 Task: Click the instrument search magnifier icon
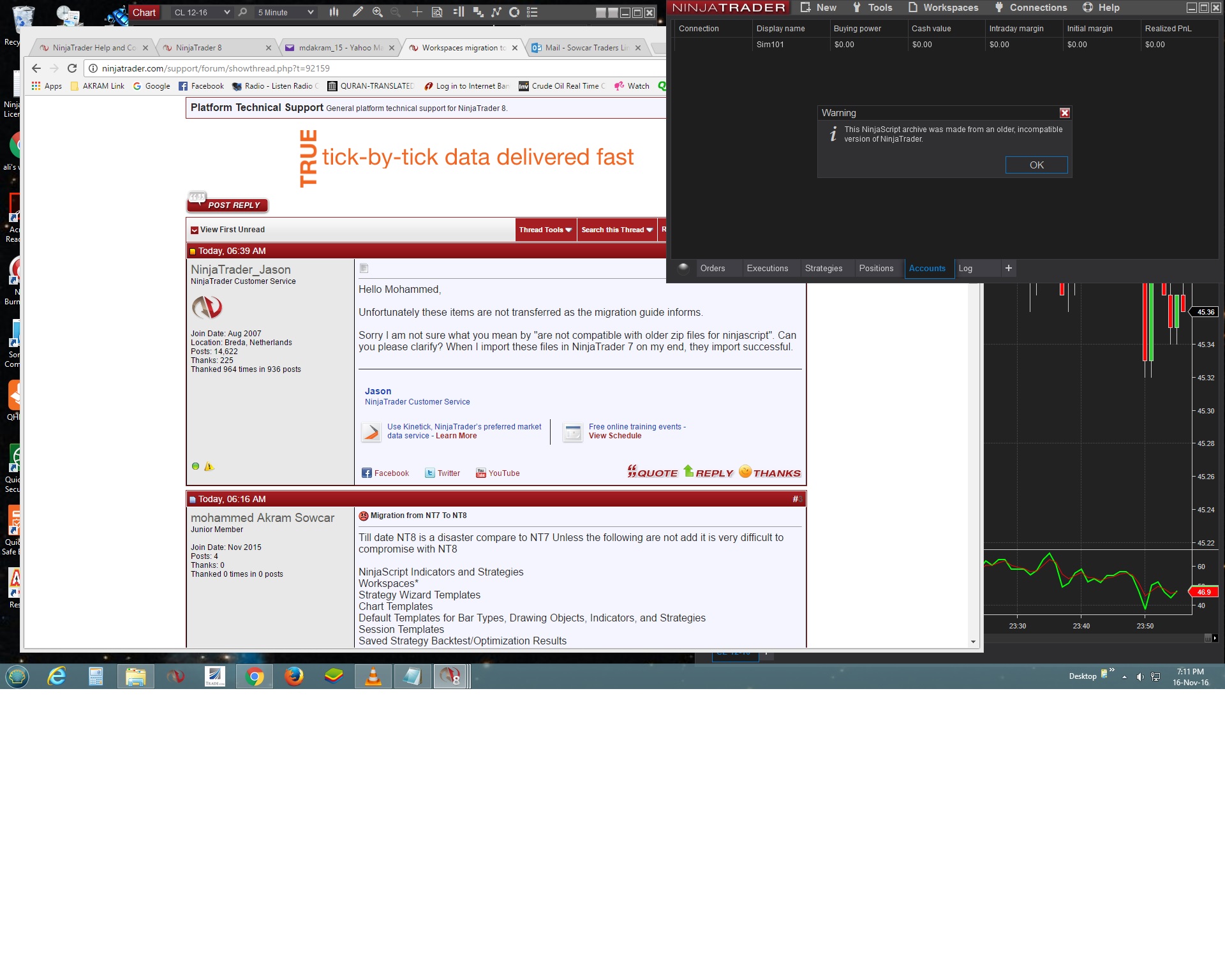242,12
